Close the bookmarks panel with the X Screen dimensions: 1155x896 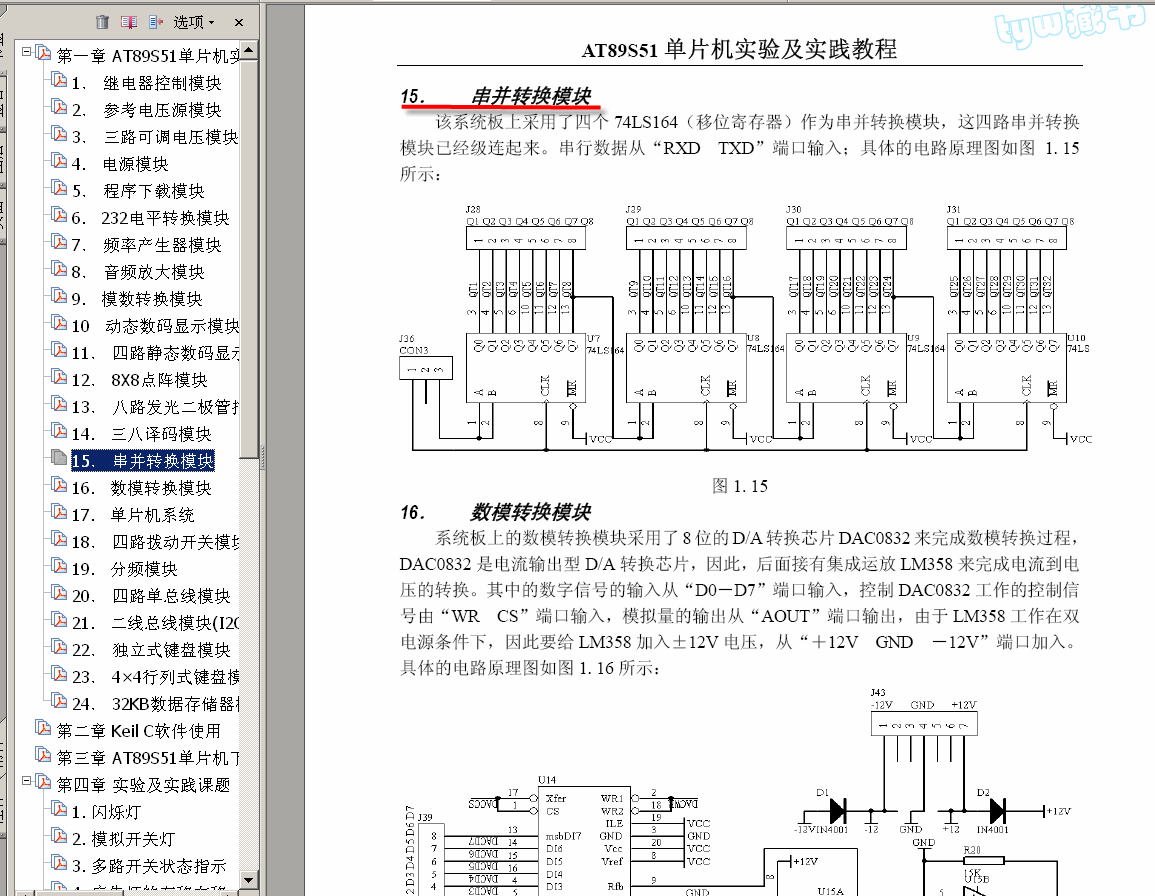coord(239,22)
